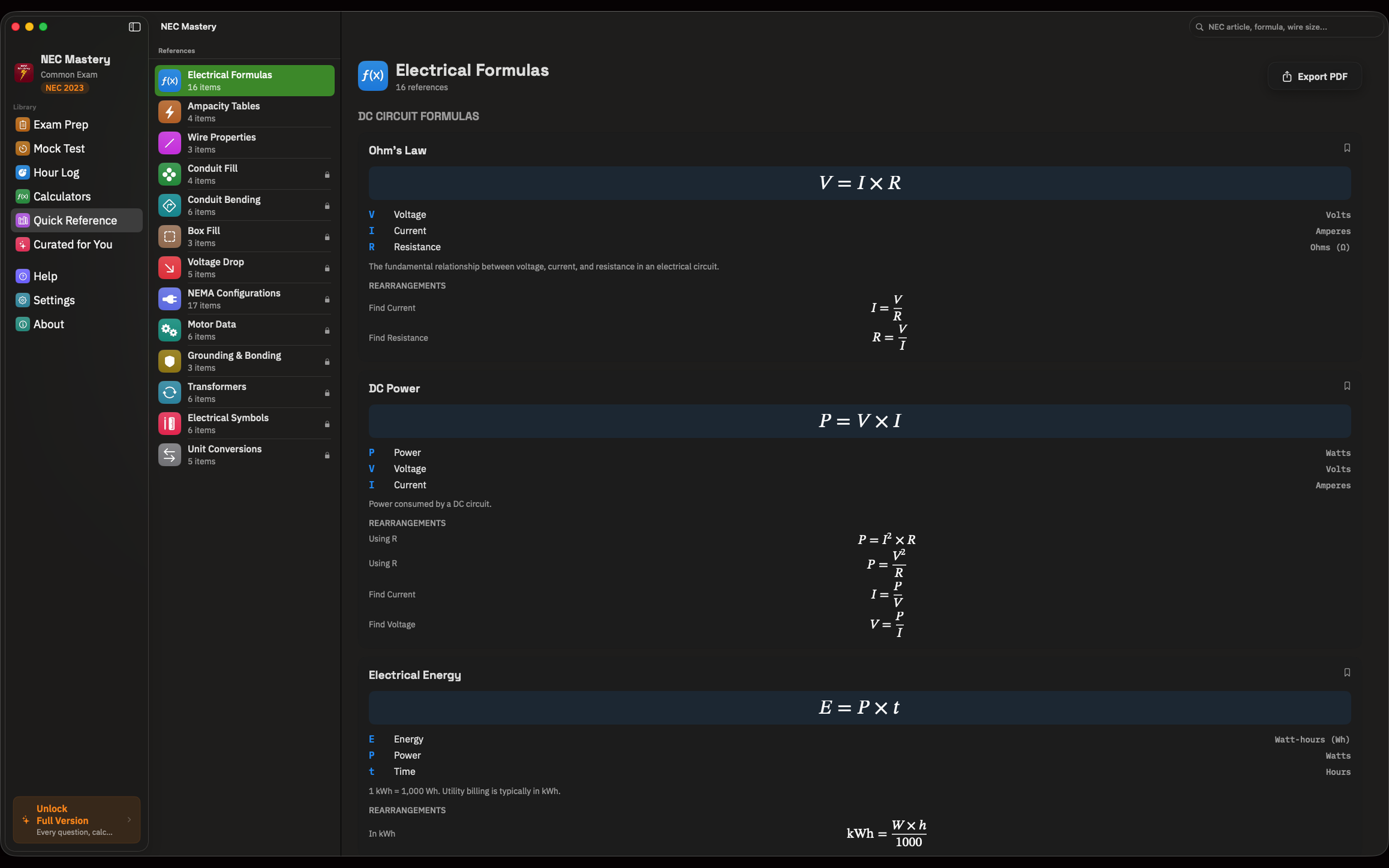Open the Mock Test section
The image size is (1389, 868).
tap(76, 149)
